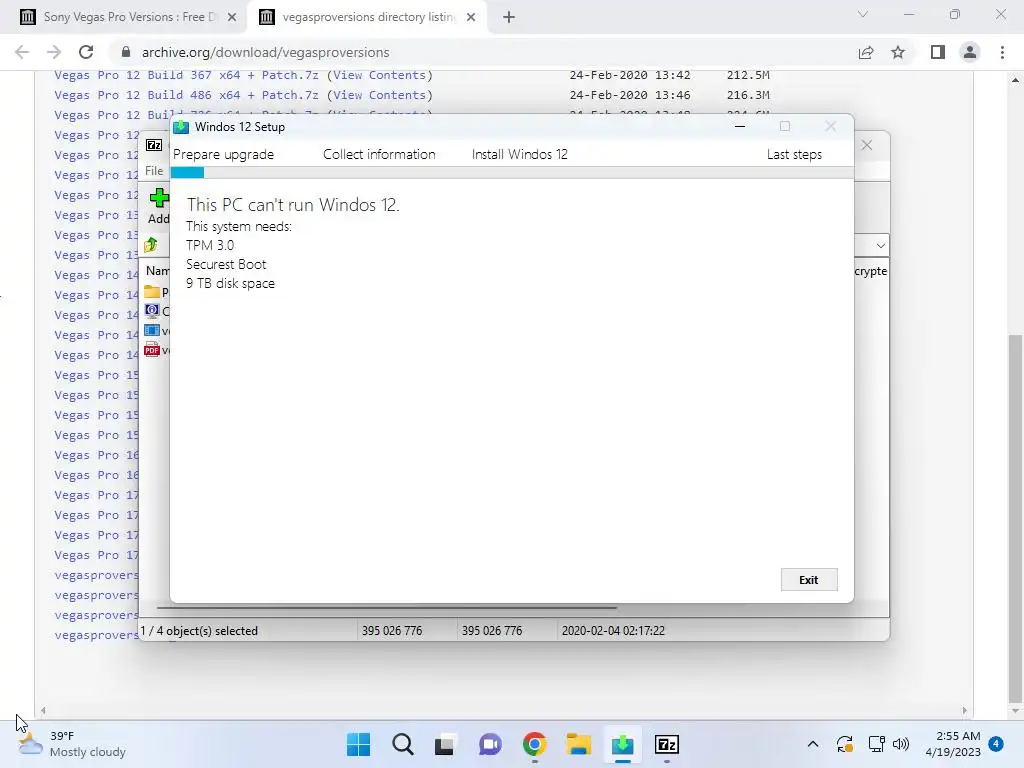Open Chrome profile avatar menu
The height and width of the screenshot is (768, 1024).
click(x=970, y=52)
